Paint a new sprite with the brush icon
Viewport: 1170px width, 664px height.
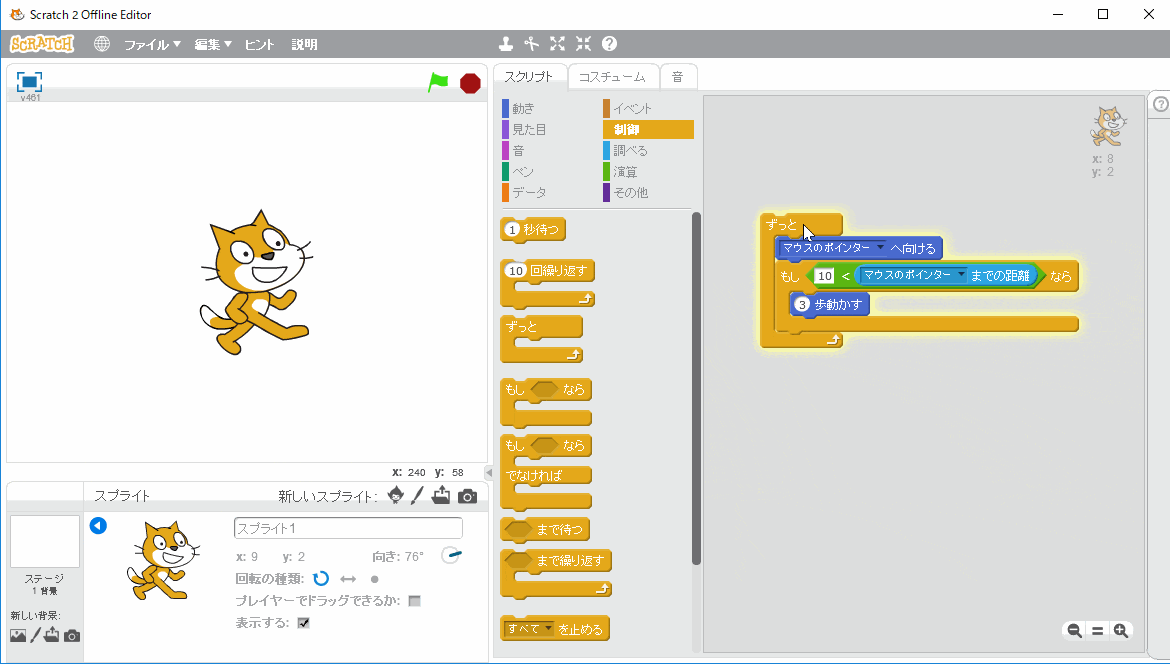click(x=417, y=495)
